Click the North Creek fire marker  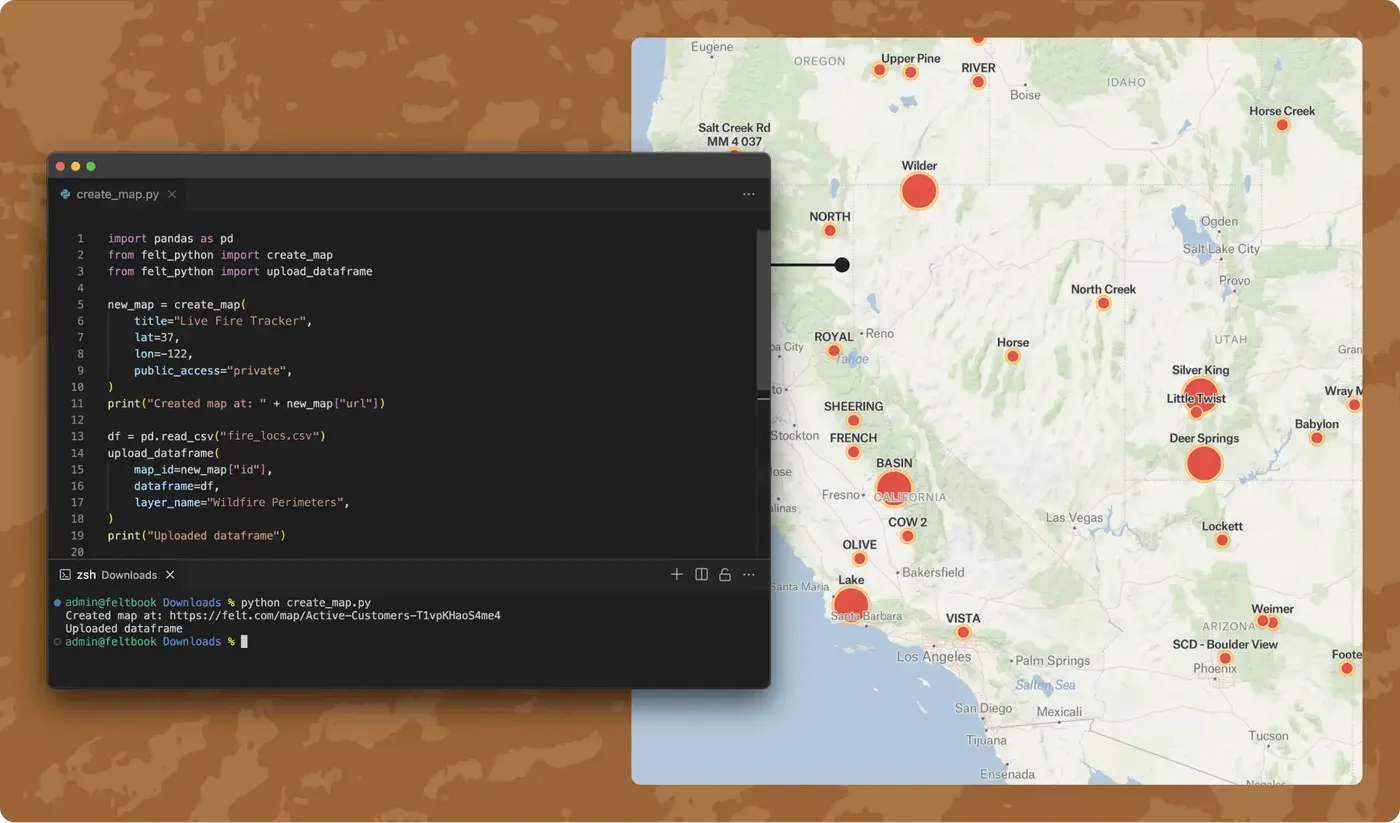pyautogui.click(x=1103, y=303)
